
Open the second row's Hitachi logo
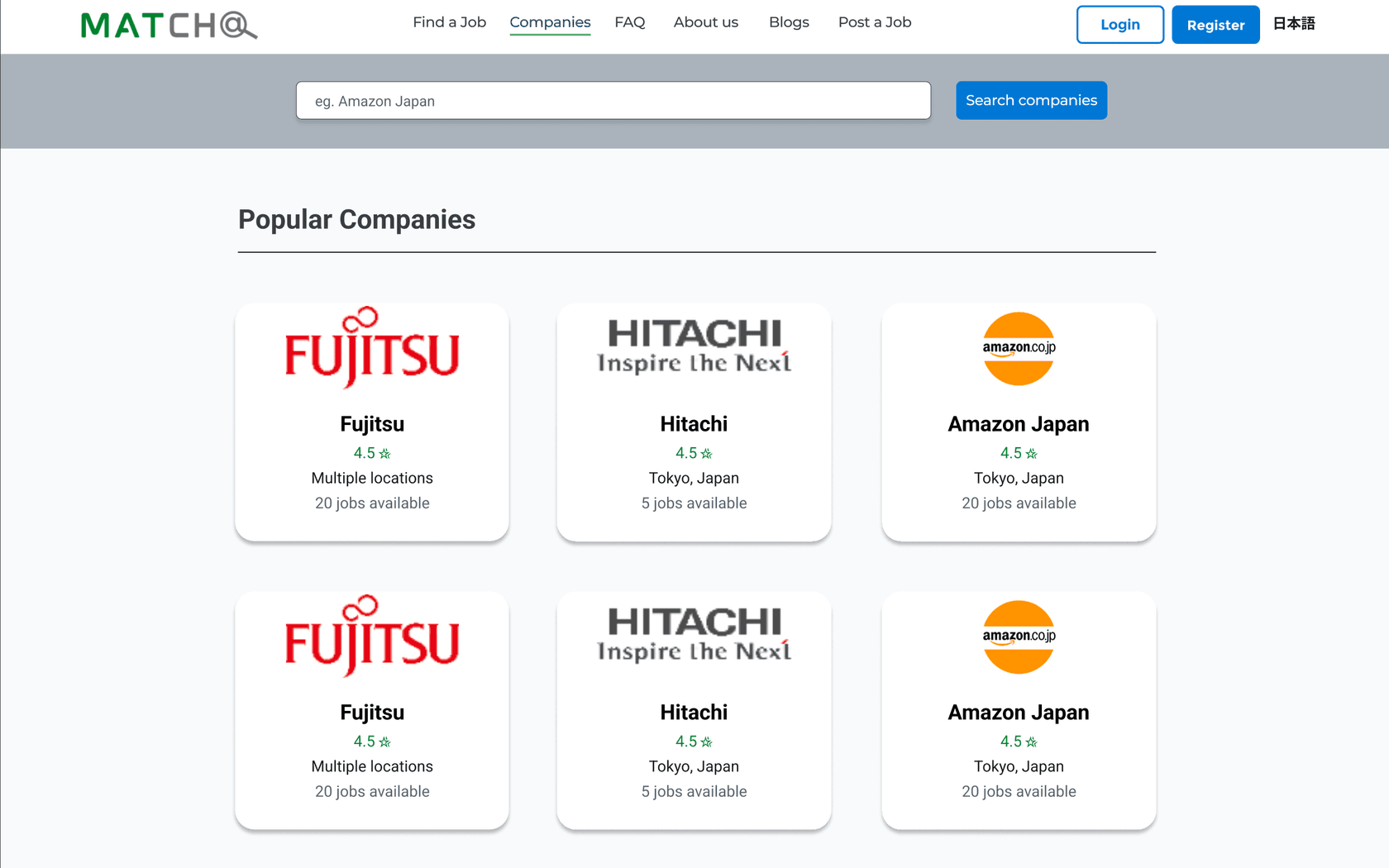coord(694,635)
